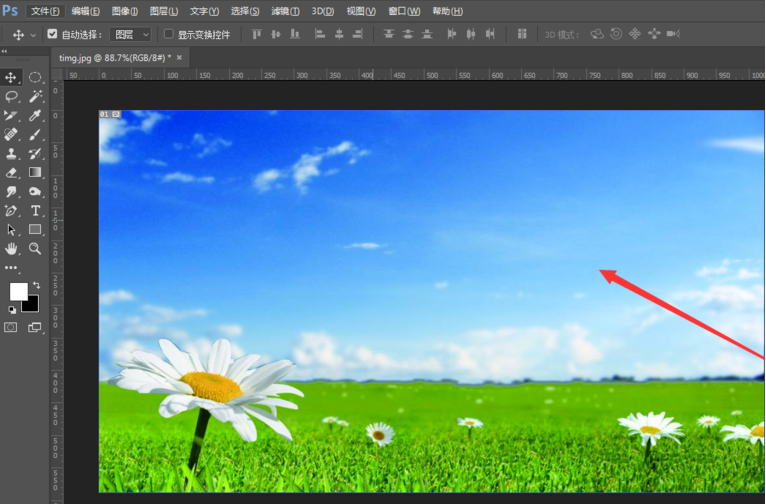Select the Zoom magnifier tool
The height and width of the screenshot is (504, 766).
point(35,248)
